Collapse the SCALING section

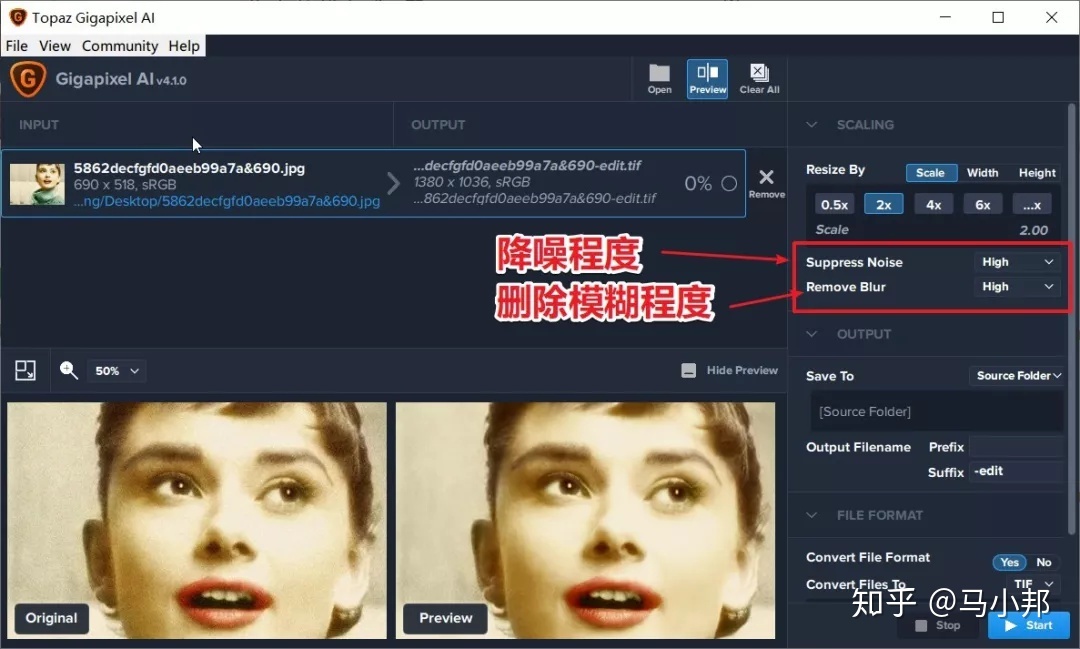click(812, 125)
